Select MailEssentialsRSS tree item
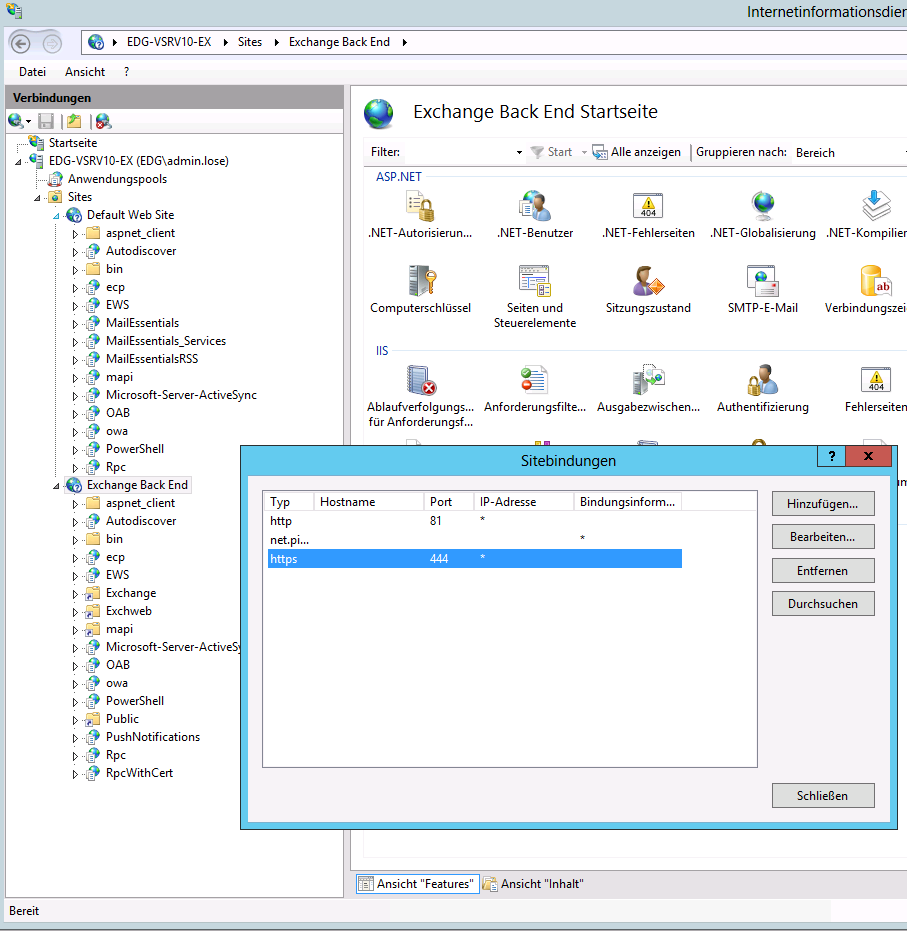The image size is (907, 931). click(x=152, y=359)
